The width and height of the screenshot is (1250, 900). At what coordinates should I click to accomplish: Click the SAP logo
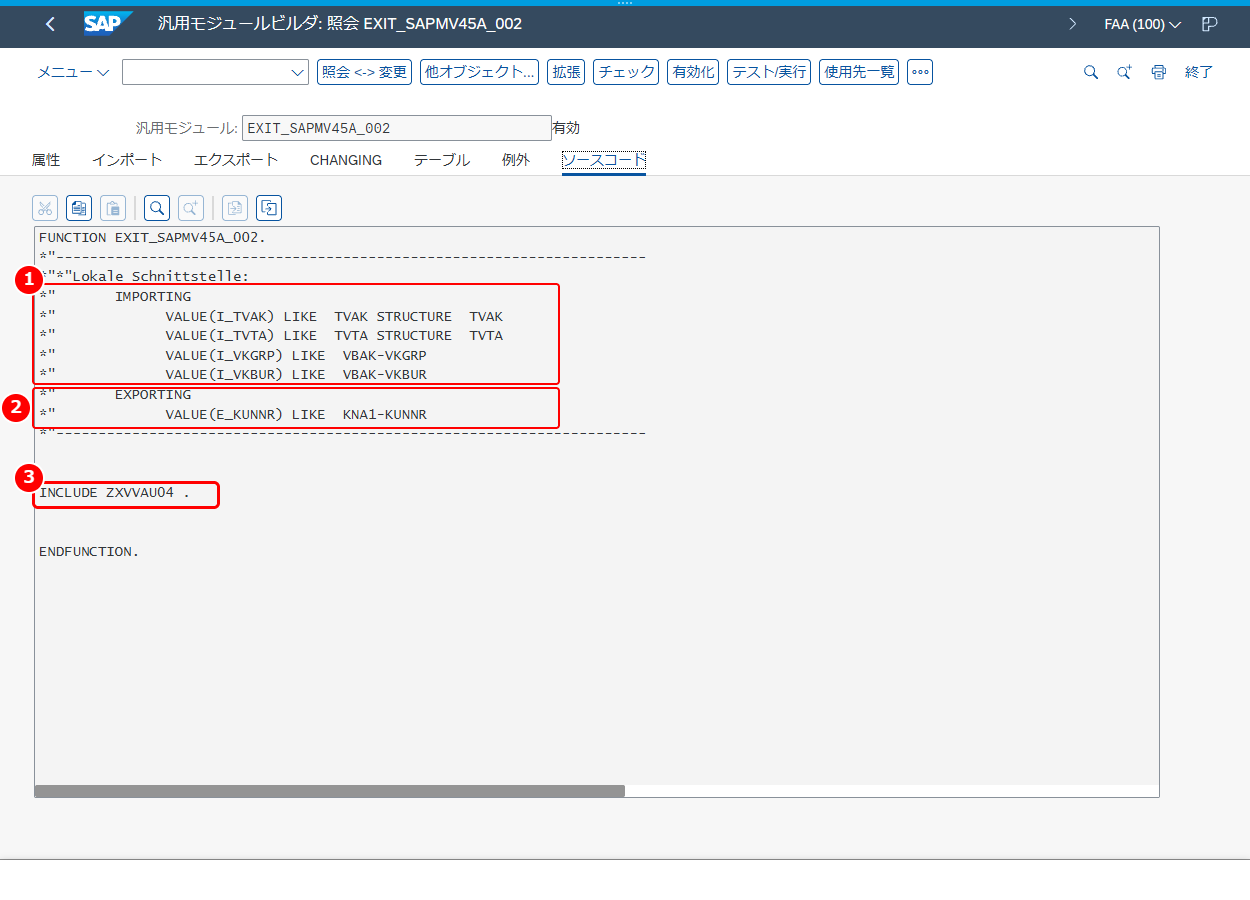point(108,23)
